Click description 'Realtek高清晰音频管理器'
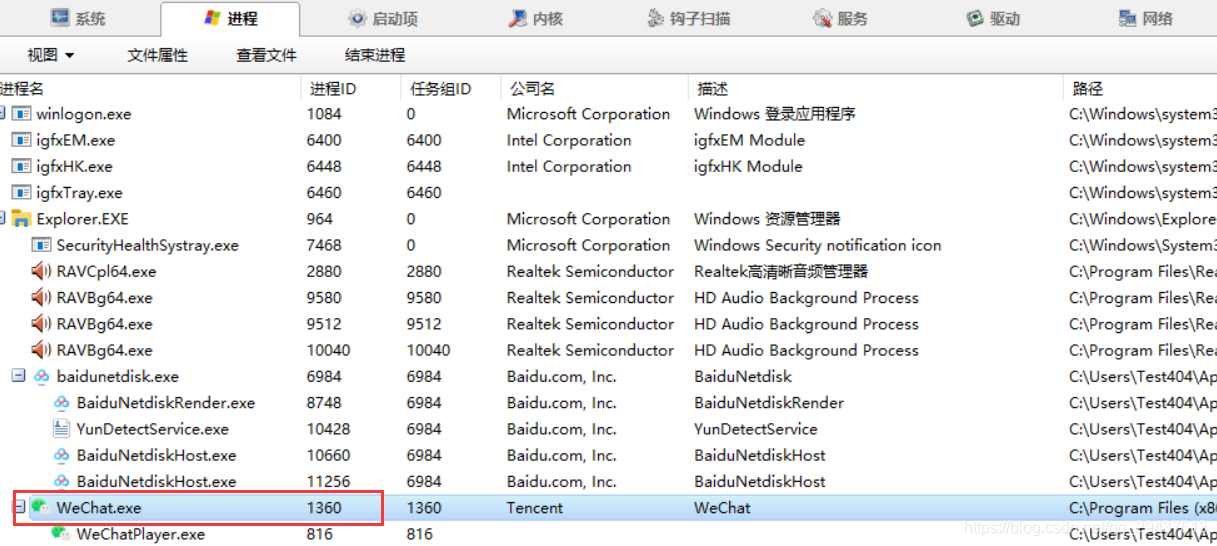Screen dimensions: 1217x546 tap(781, 271)
